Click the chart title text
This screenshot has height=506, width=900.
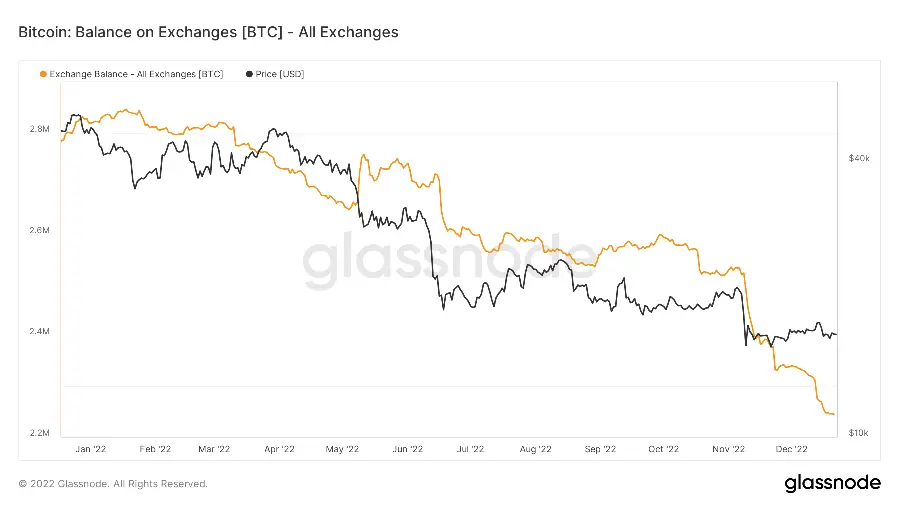coord(208,32)
